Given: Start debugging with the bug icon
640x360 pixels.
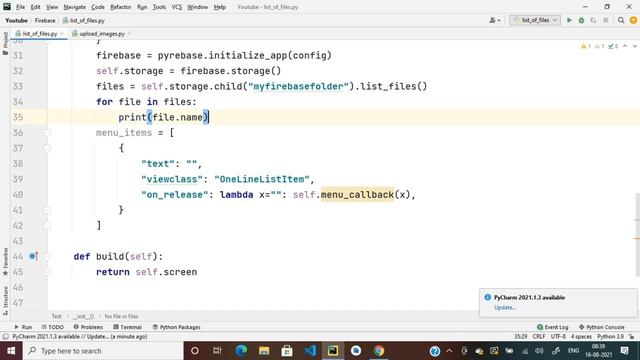Looking at the screenshot, I should click(581, 20).
